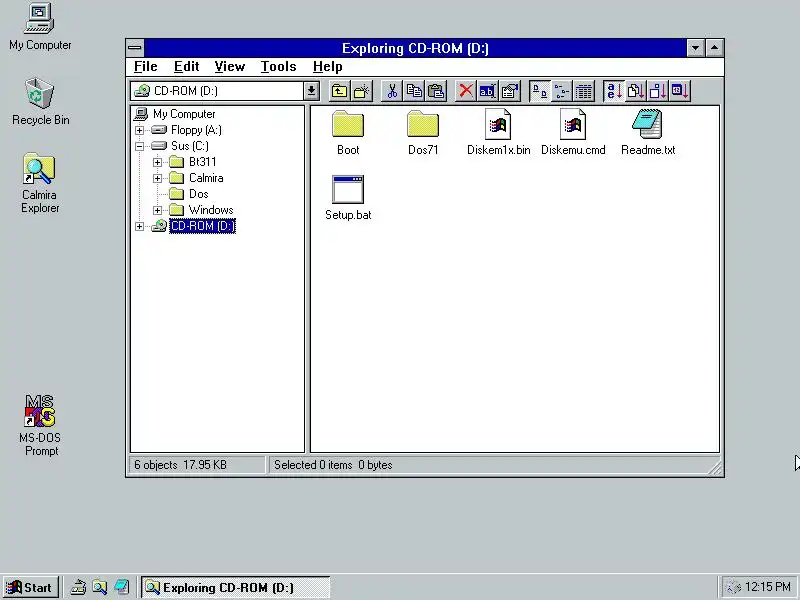Viewport: 800px width, 600px height.
Task: Go up one folder level with toolbar button
Action: (x=339, y=91)
